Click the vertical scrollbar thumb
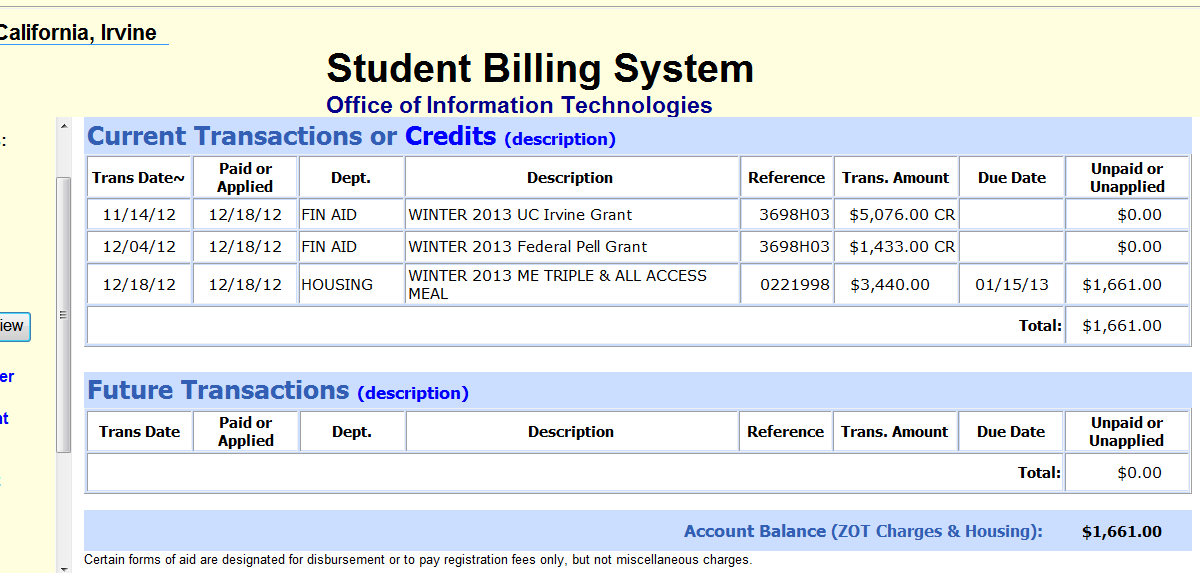1200x573 pixels. pyautogui.click(x=64, y=314)
